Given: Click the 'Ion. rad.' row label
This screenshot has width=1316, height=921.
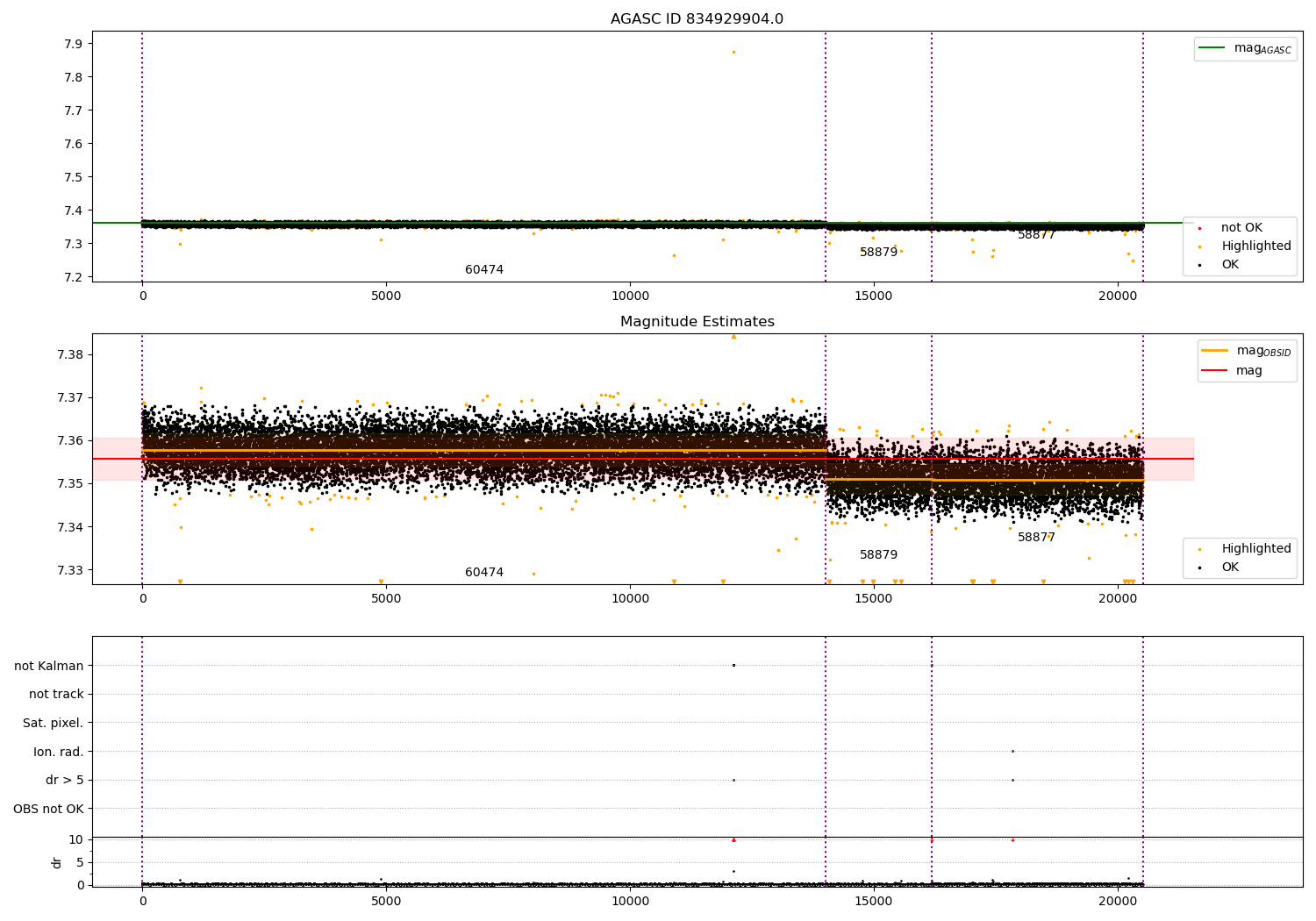Looking at the screenshot, I should [x=59, y=752].
